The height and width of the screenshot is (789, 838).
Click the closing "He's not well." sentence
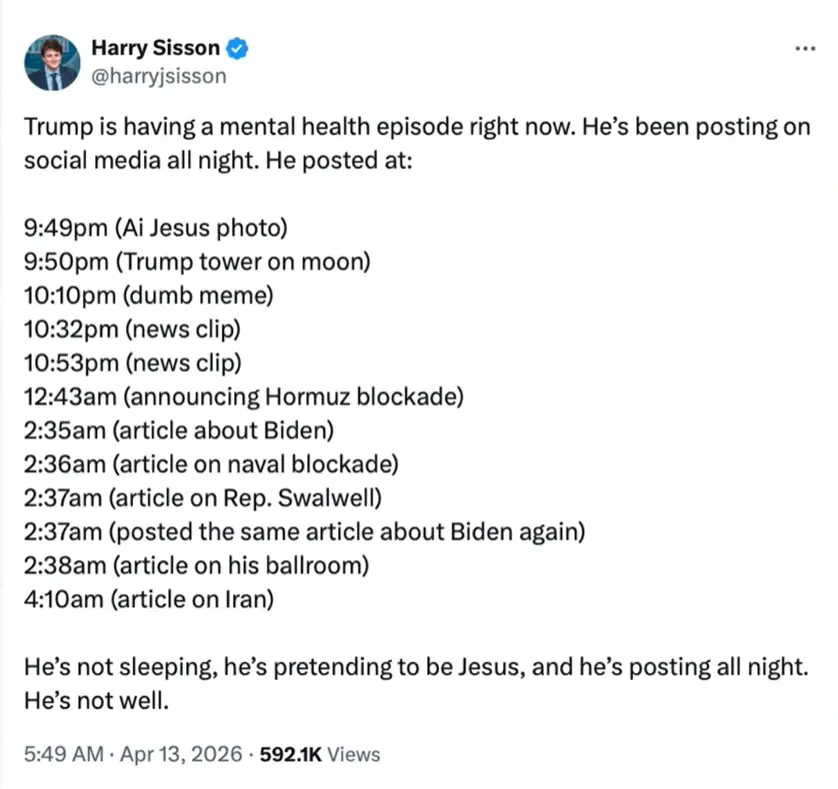97,700
